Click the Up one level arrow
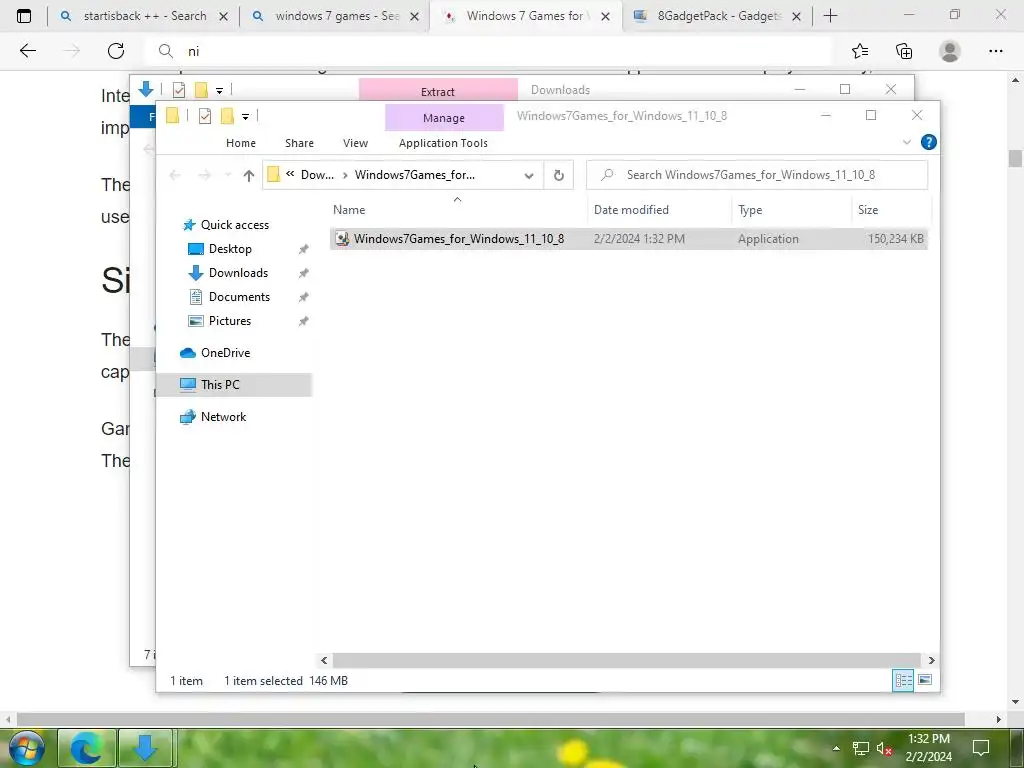The image size is (1024, 768). (248, 175)
